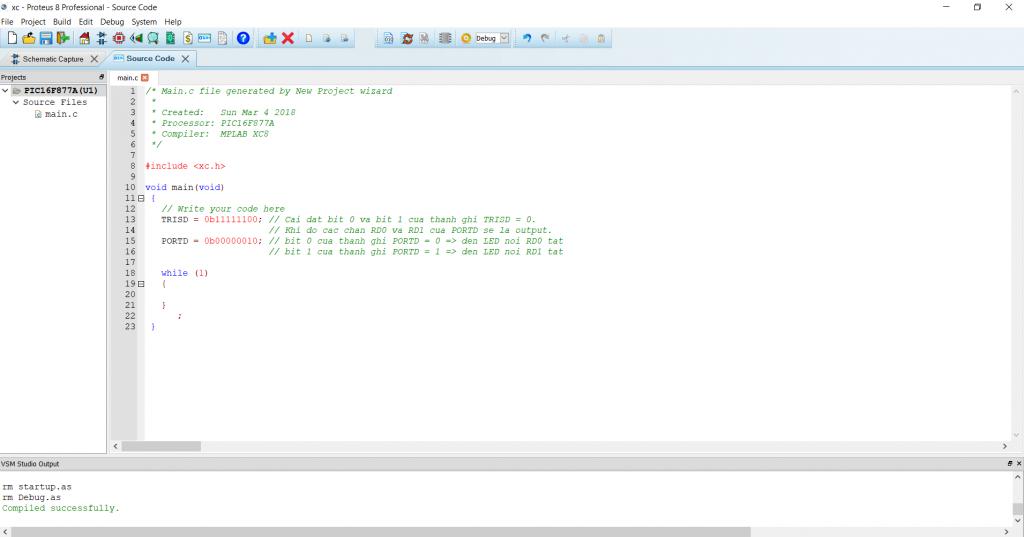Viewport: 1024px width, 537px height.
Task: Open the File menu
Action: [7, 22]
